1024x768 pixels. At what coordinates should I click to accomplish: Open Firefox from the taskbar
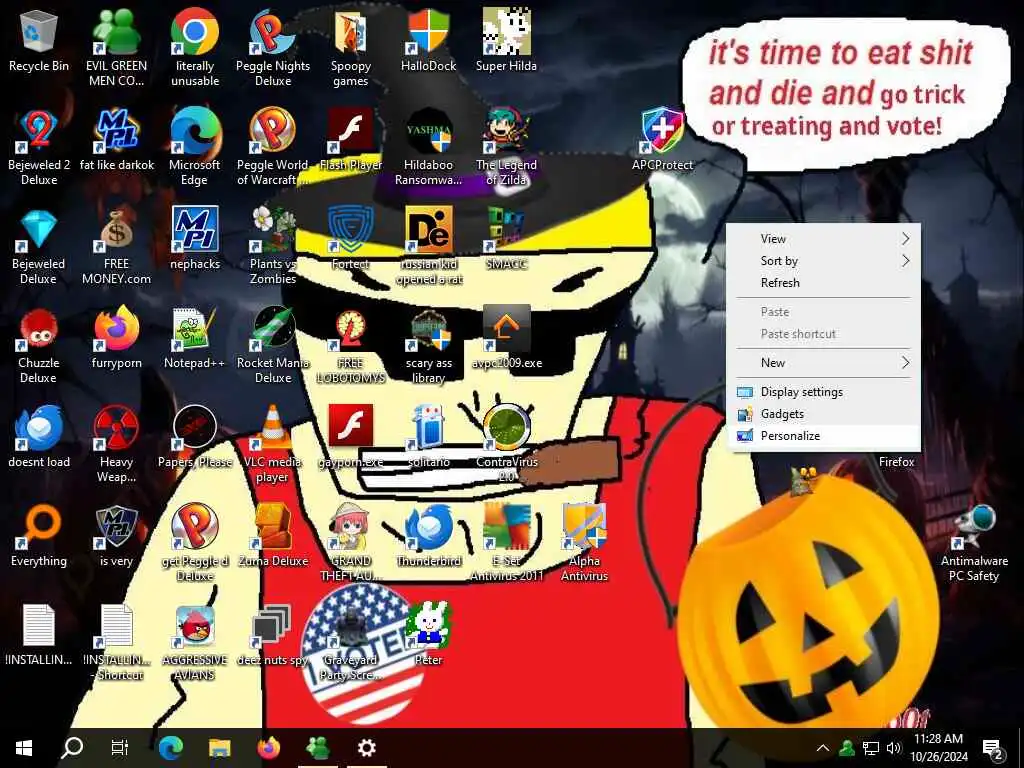coord(268,748)
